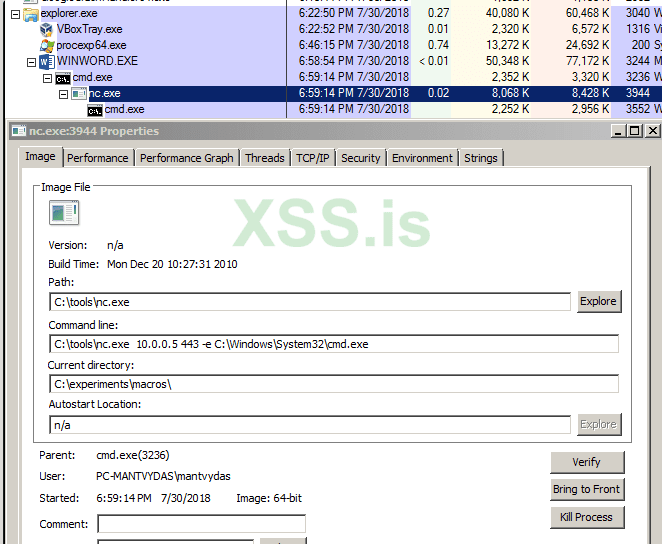Show the Environment tab
Viewport: 662px width, 544px height.
click(x=422, y=158)
